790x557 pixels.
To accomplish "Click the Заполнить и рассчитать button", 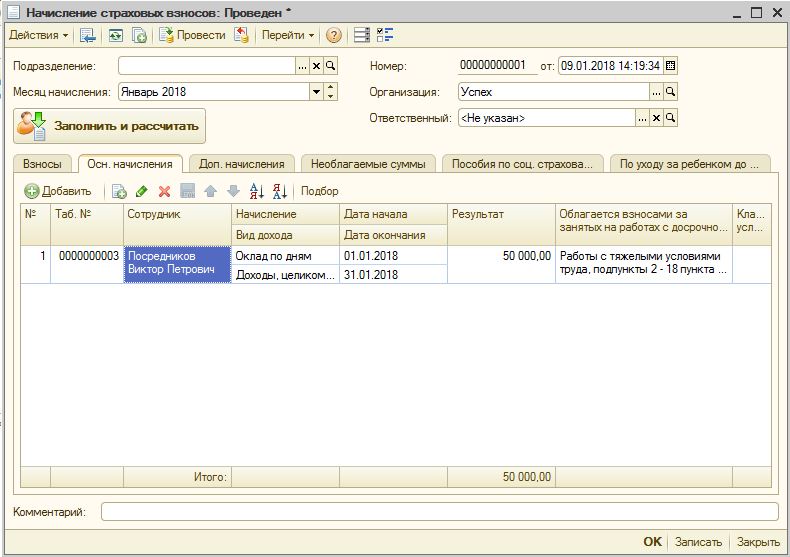I will pos(110,127).
